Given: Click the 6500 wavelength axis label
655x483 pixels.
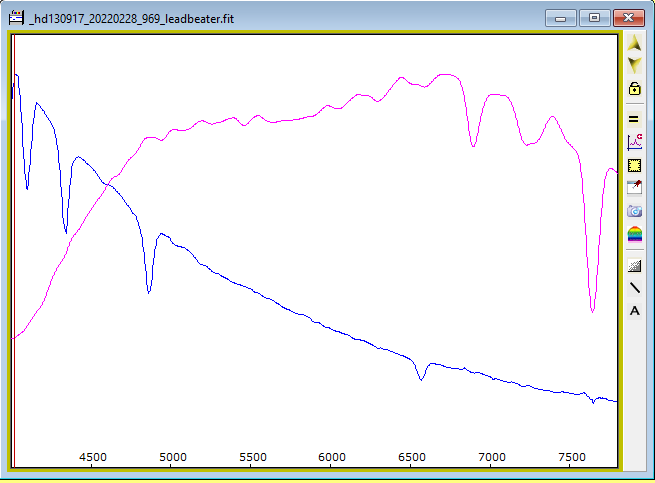Looking at the screenshot, I should tap(412, 457).
